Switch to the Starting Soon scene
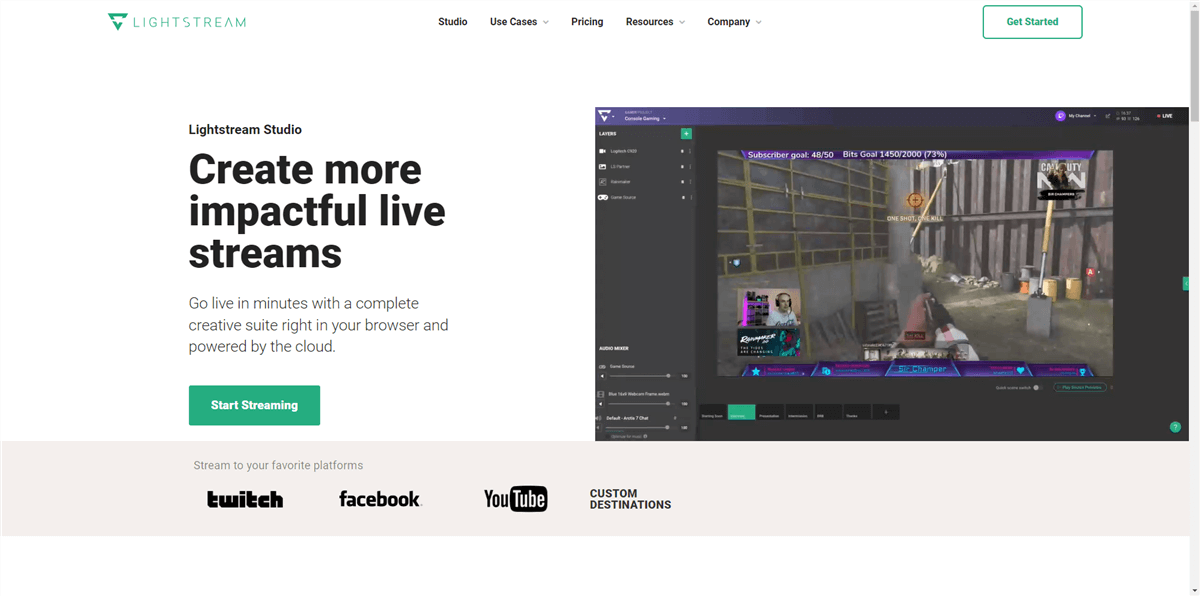 tap(712, 412)
